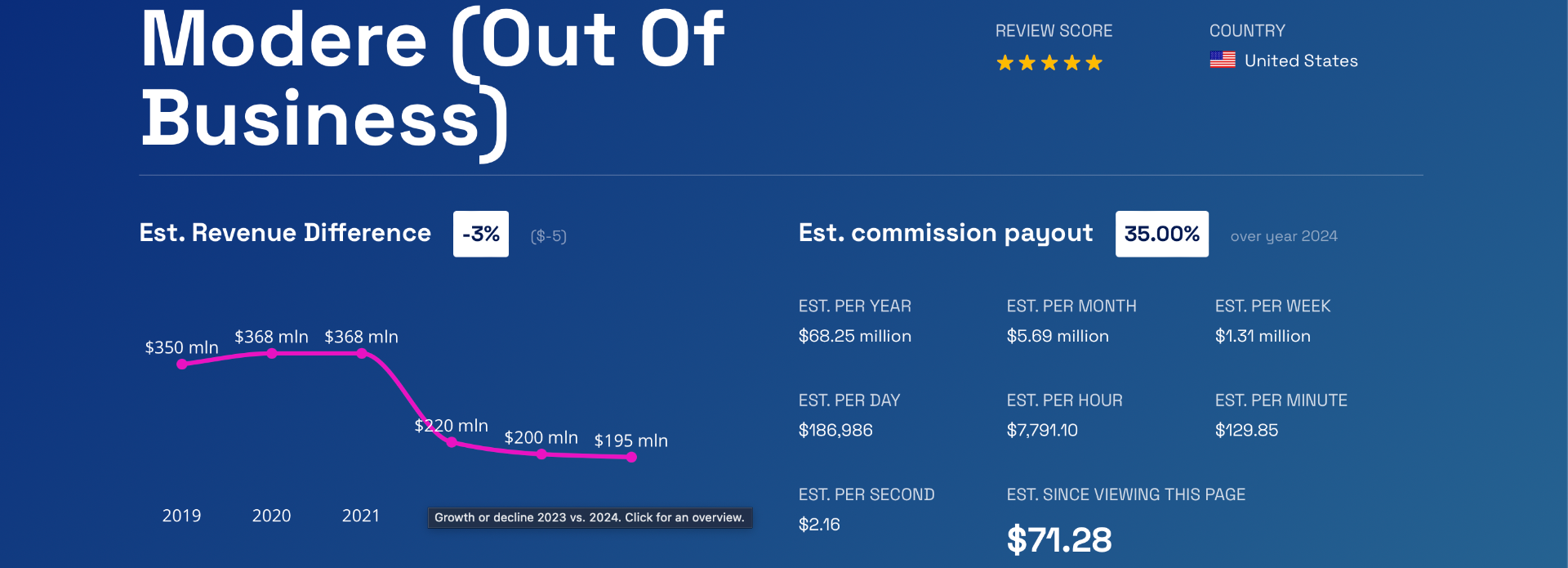The height and width of the screenshot is (568, 1568).
Task: Select the $195 mln chart data point
Action: coord(631,457)
